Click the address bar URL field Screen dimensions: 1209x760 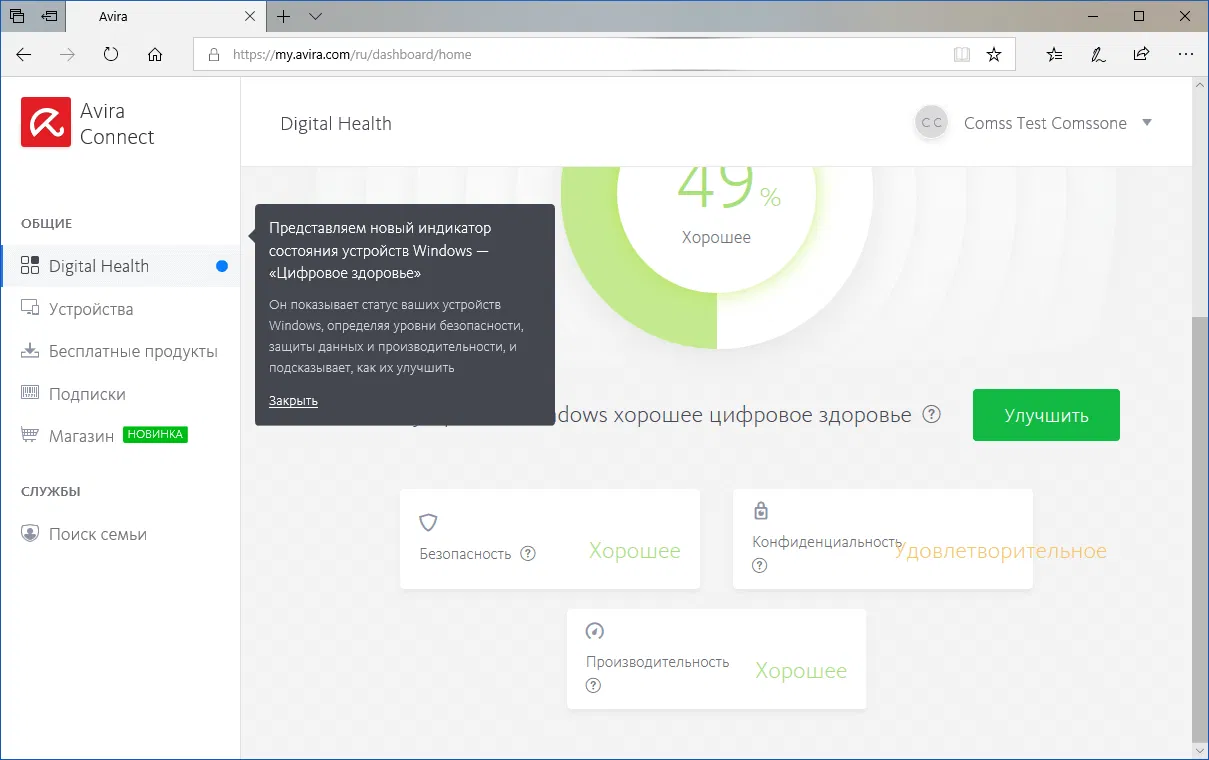(x=604, y=55)
